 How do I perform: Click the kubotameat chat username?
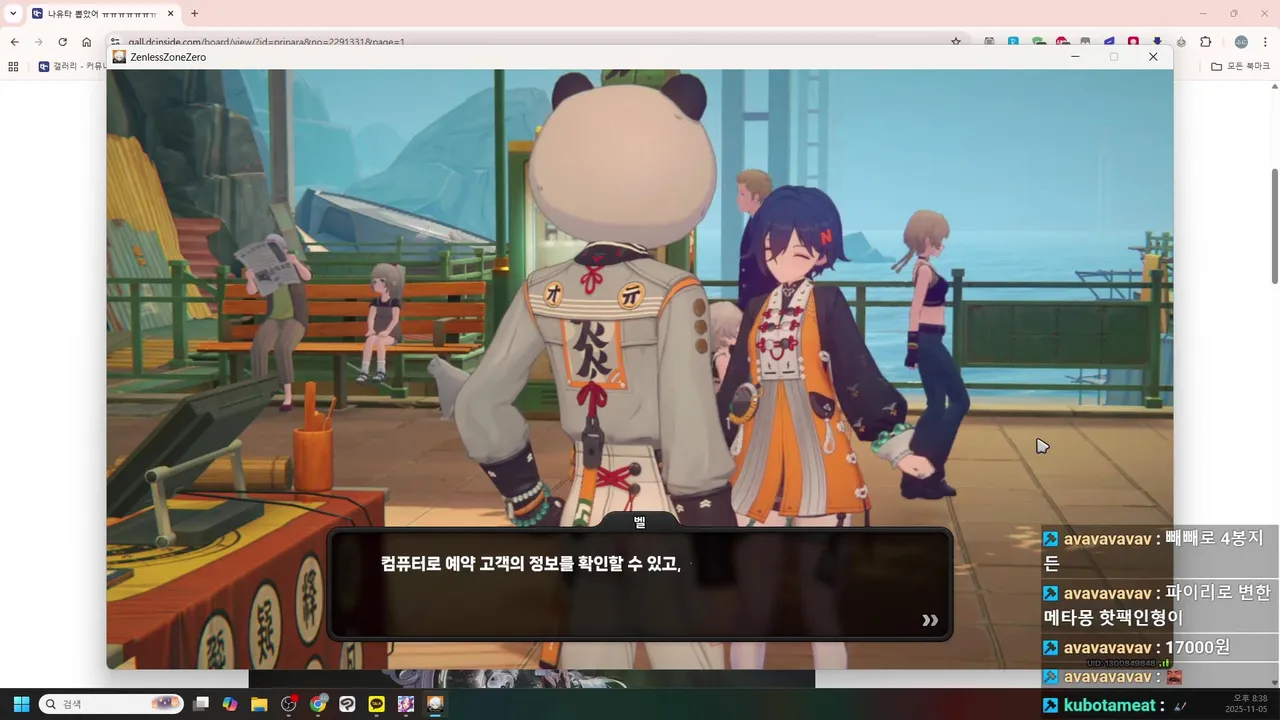(x=1109, y=705)
